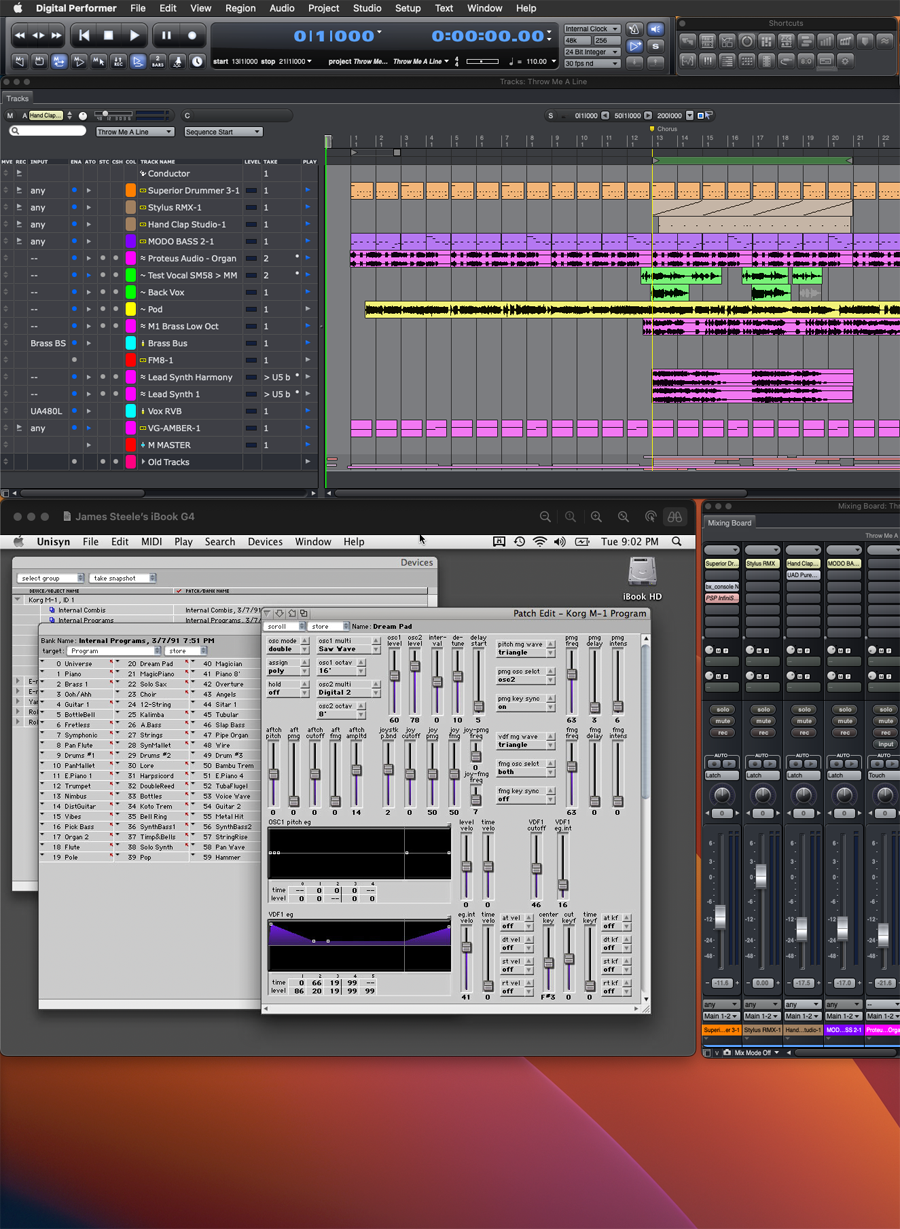Open the Region menu

[240, 8]
